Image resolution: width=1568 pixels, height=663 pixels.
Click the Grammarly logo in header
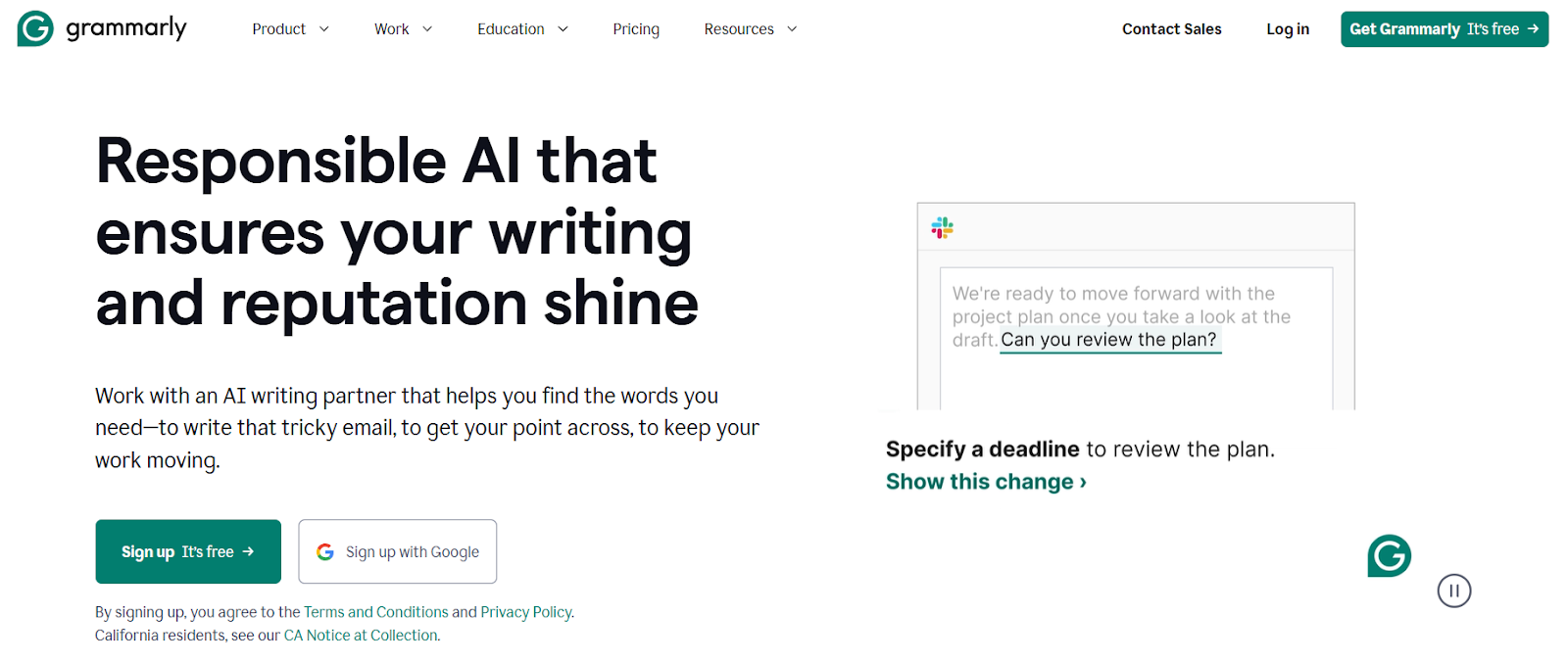[101, 28]
